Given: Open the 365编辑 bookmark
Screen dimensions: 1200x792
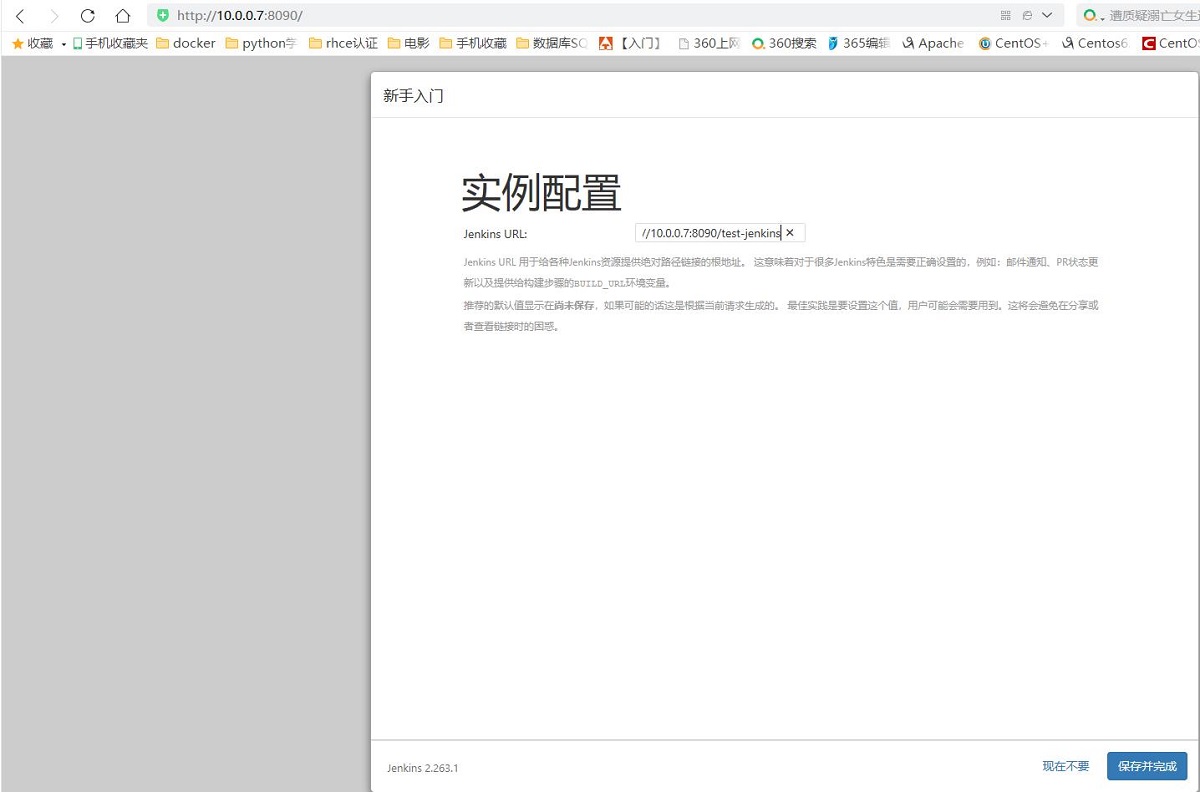Looking at the screenshot, I should click(858, 43).
